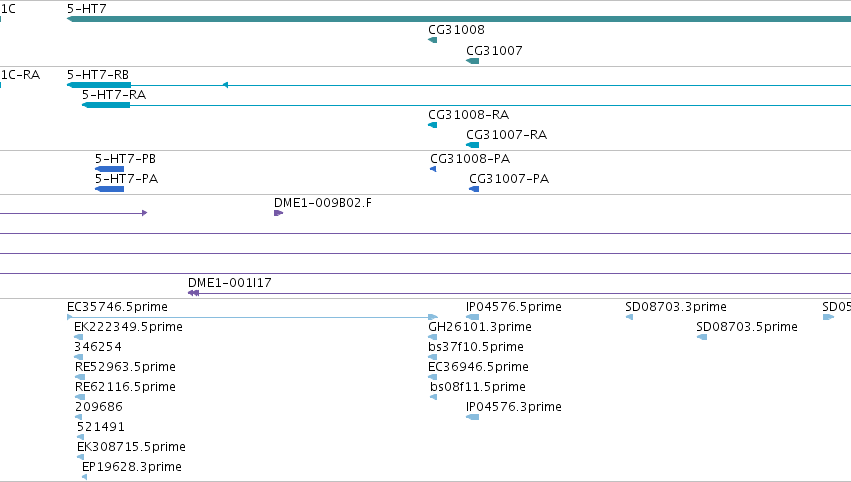Select the 346254 feature label

coord(98,347)
